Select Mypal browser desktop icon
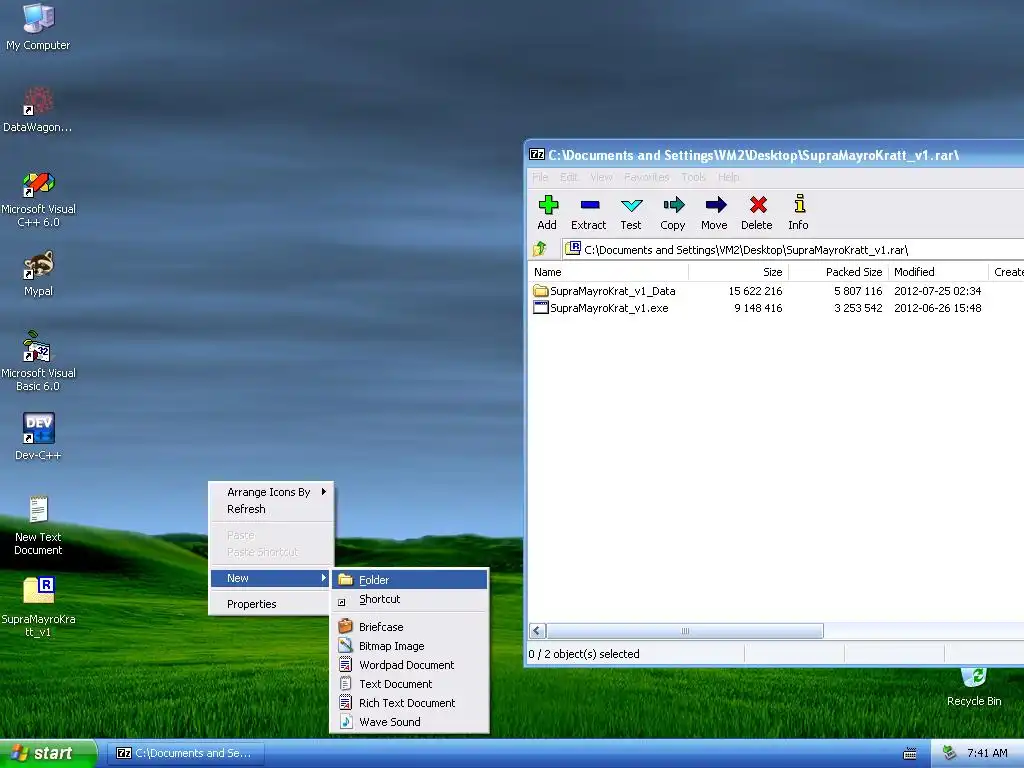The image size is (1024, 768). [x=38, y=273]
